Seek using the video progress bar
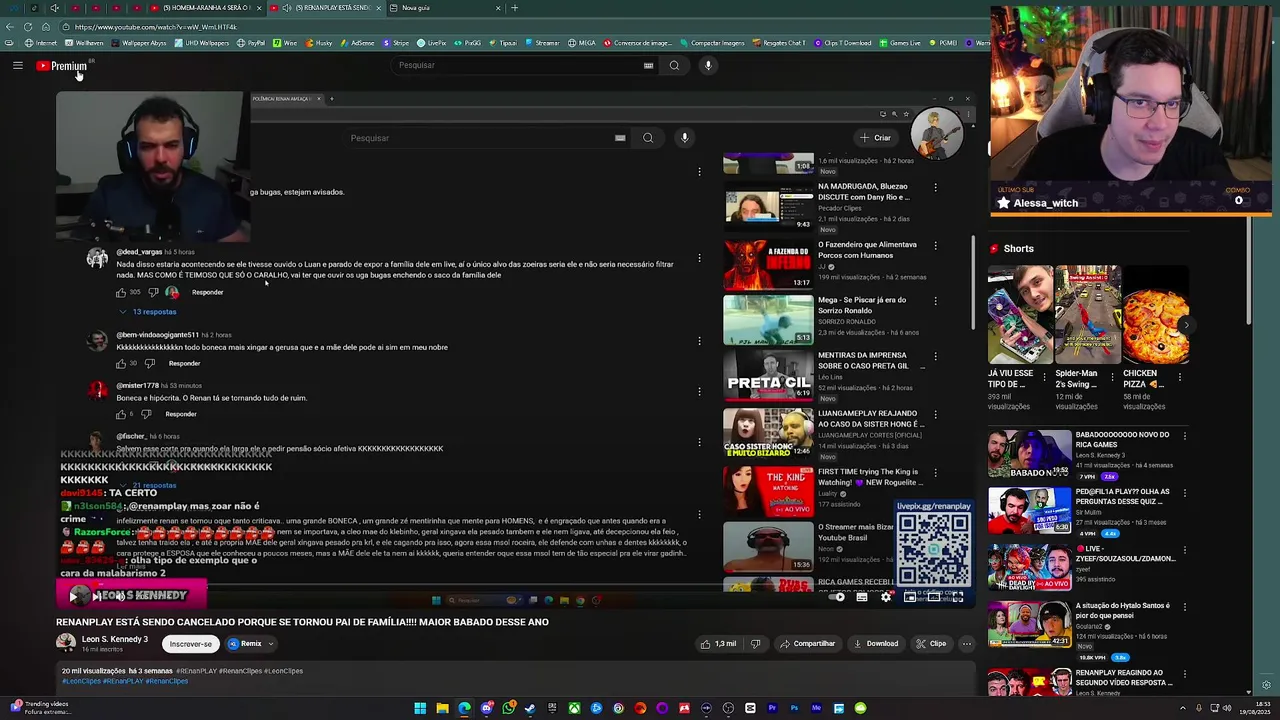Image resolution: width=1280 pixels, height=720 pixels. click(x=515, y=585)
